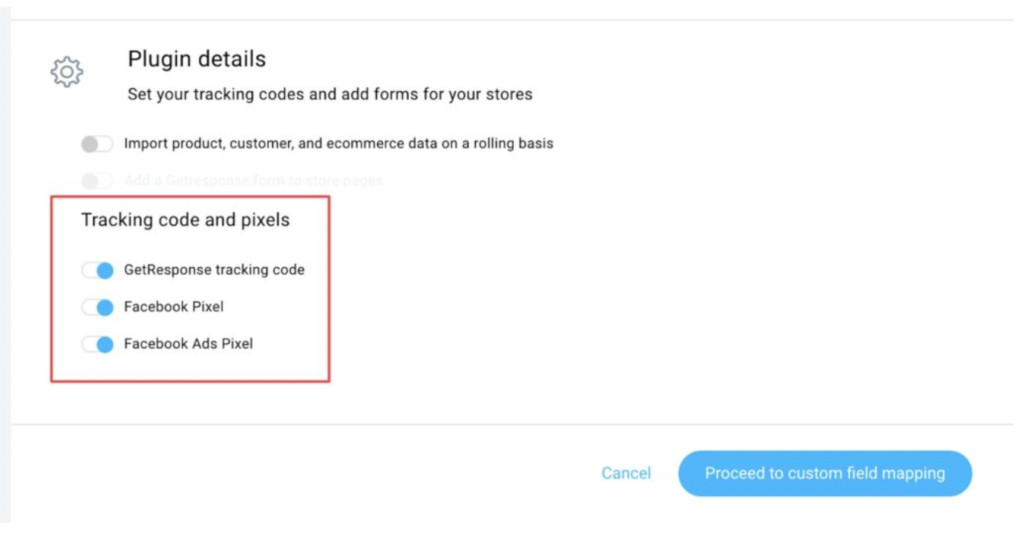Screen dimensions: 1024x536
Task: Select the 'Tracking code and pixels' heading
Action: pos(185,220)
